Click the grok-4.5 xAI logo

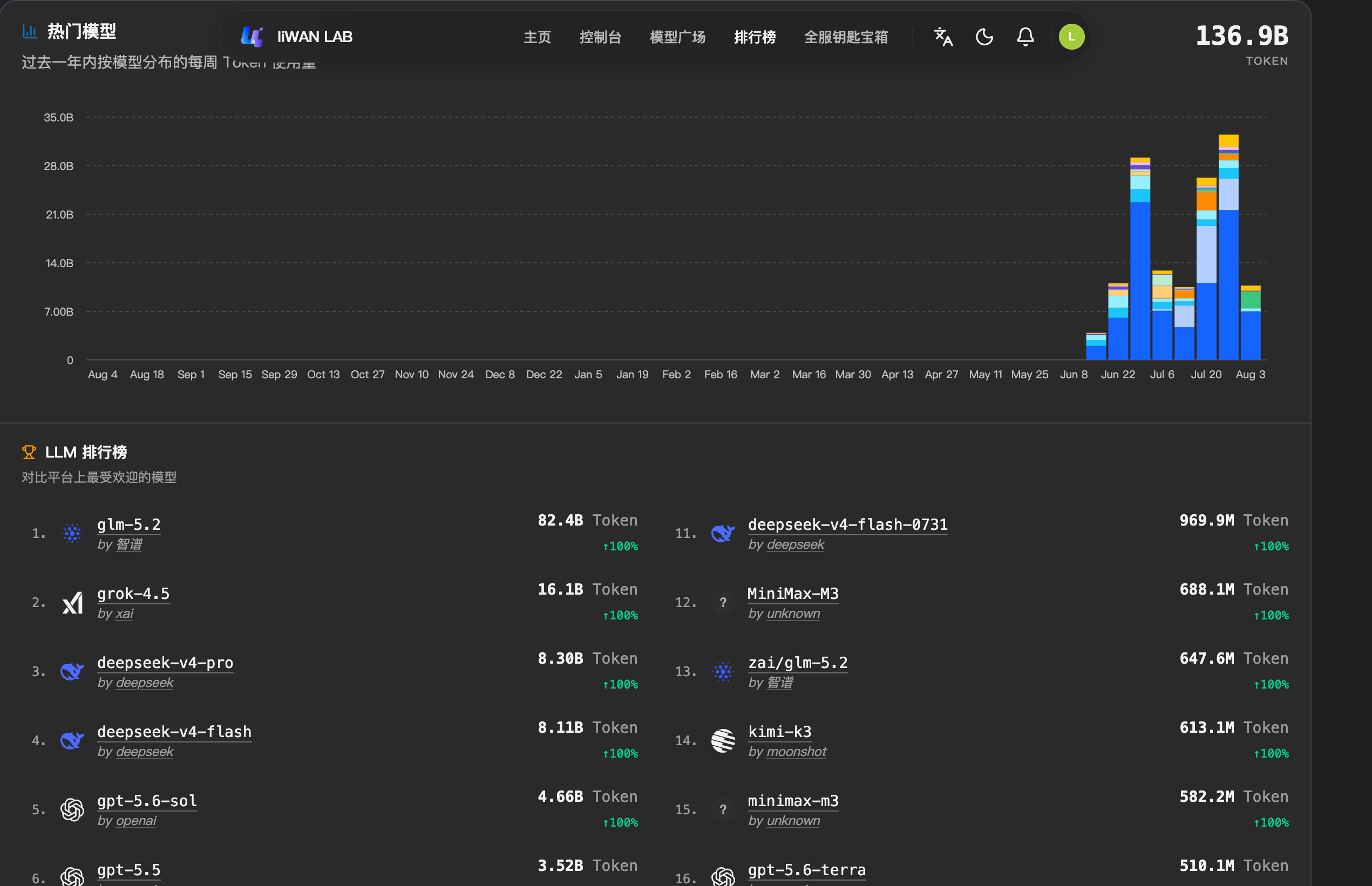(72, 603)
